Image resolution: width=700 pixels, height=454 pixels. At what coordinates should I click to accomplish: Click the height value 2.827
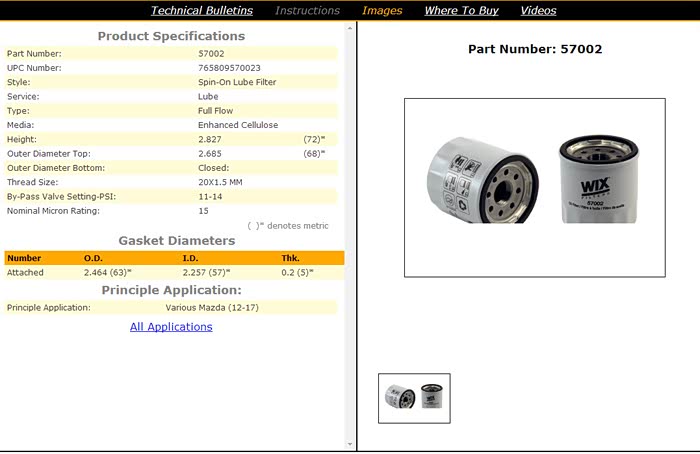click(x=210, y=139)
